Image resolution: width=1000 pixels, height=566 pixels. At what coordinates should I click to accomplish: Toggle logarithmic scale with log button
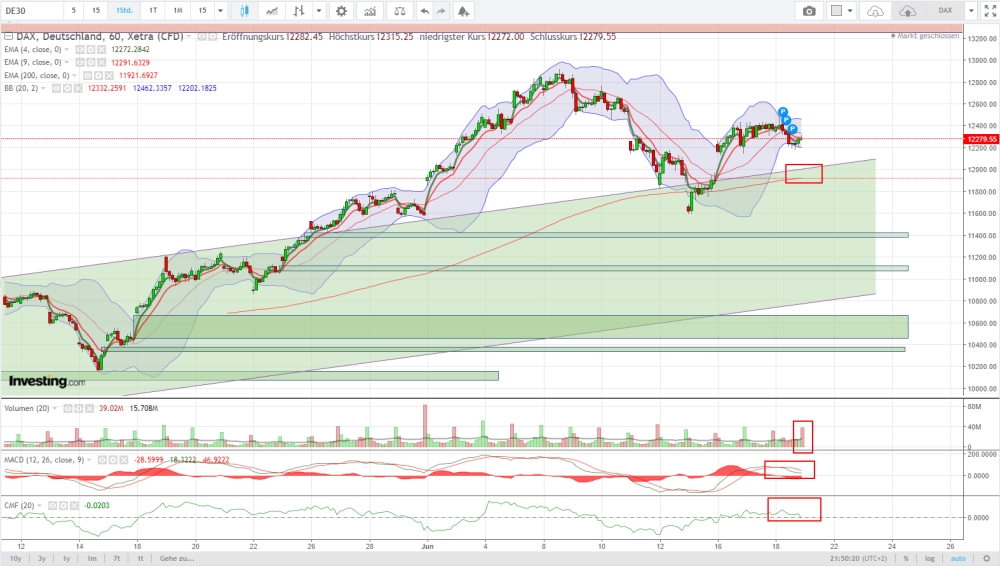tap(930, 558)
